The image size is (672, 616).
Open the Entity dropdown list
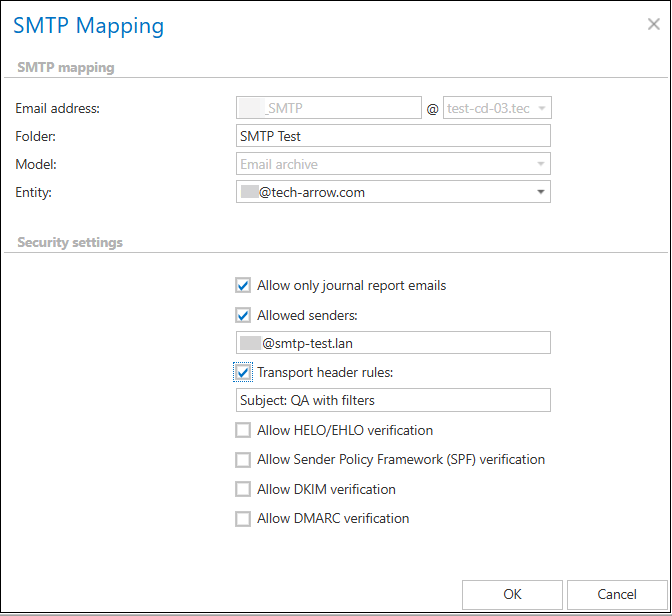tap(540, 192)
